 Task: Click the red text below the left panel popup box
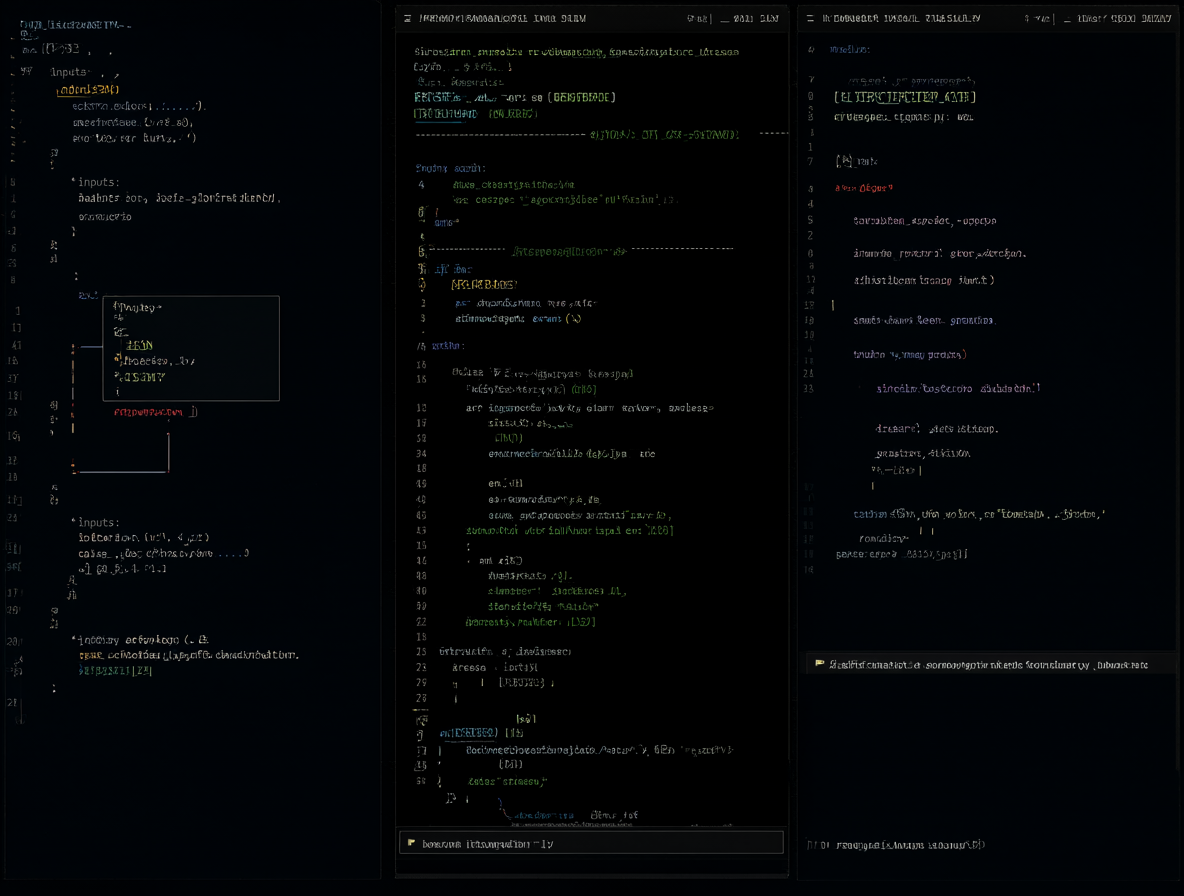tap(155, 412)
